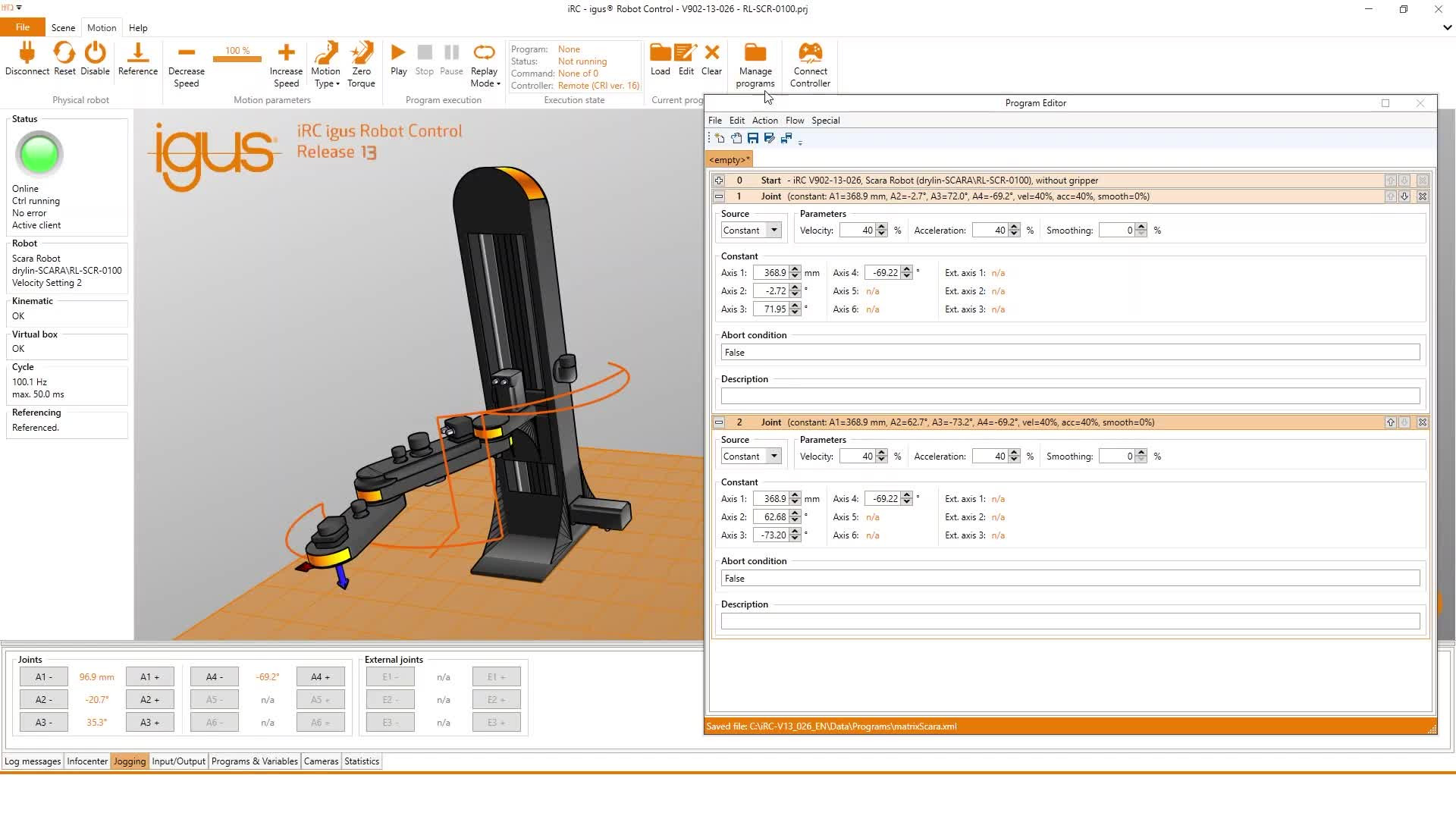Expand the Start command row 0
Viewport: 1456px width, 819px height.
pos(719,180)
